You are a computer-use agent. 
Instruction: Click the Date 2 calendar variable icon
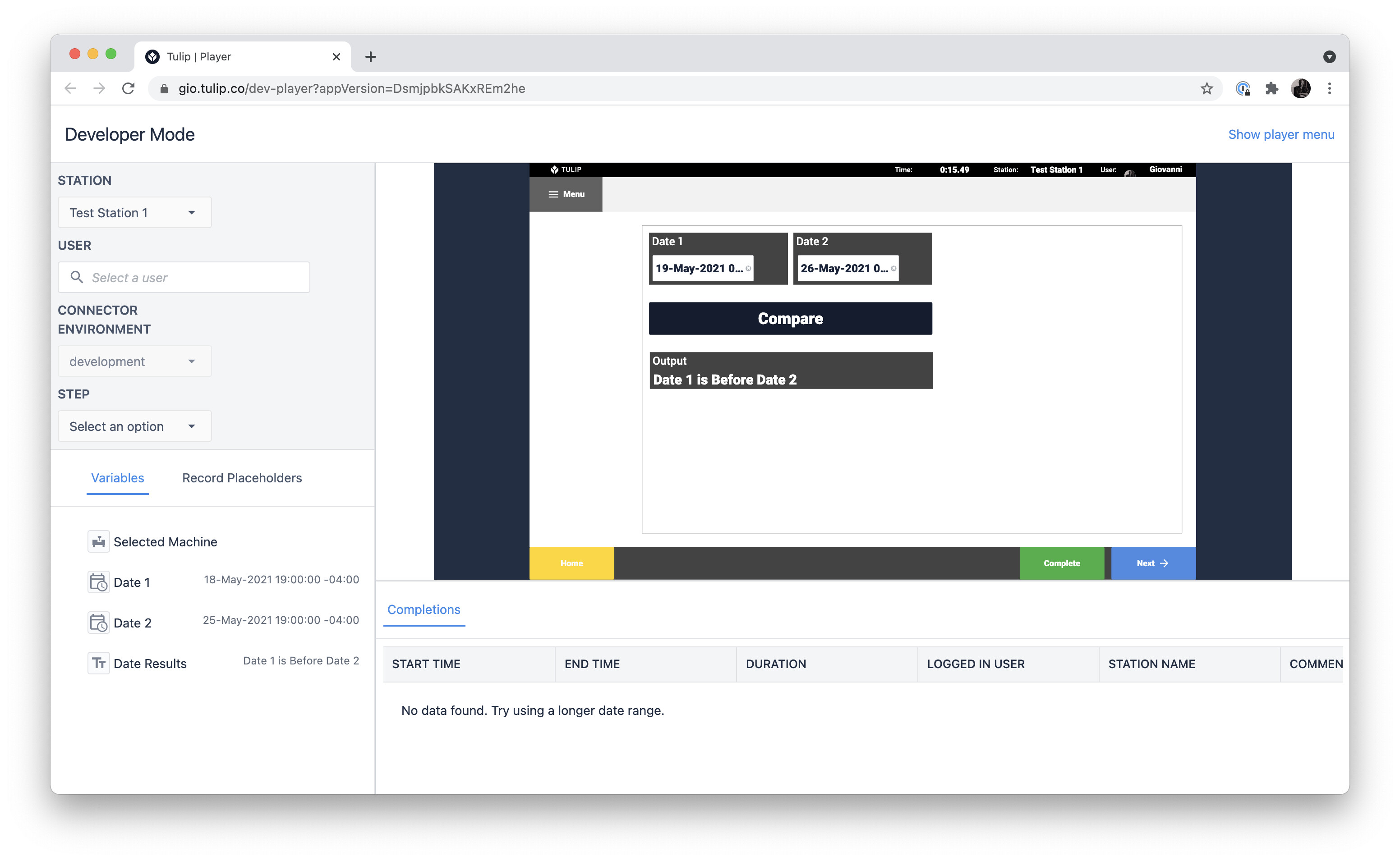click(98, 623)
